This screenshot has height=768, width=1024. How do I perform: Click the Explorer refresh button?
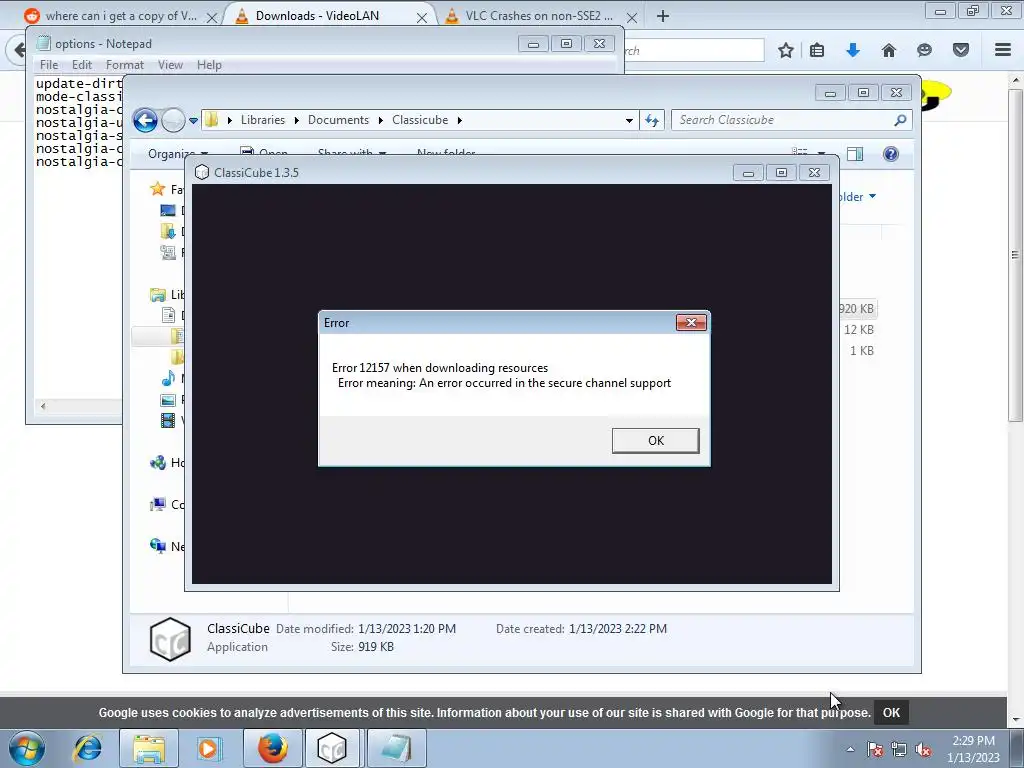(x=652, y=120)
